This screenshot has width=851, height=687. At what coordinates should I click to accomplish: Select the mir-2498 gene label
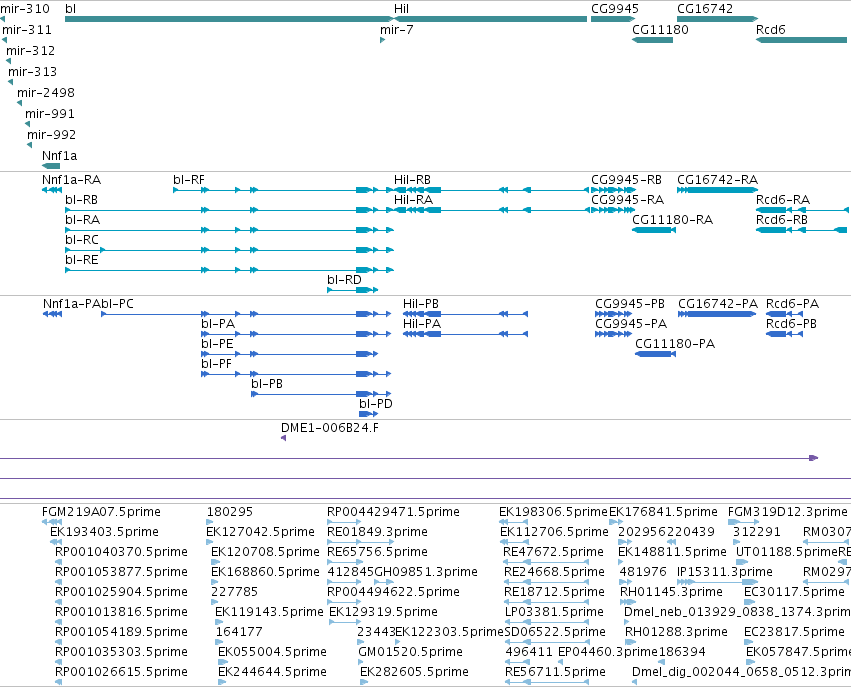(46, 93)
